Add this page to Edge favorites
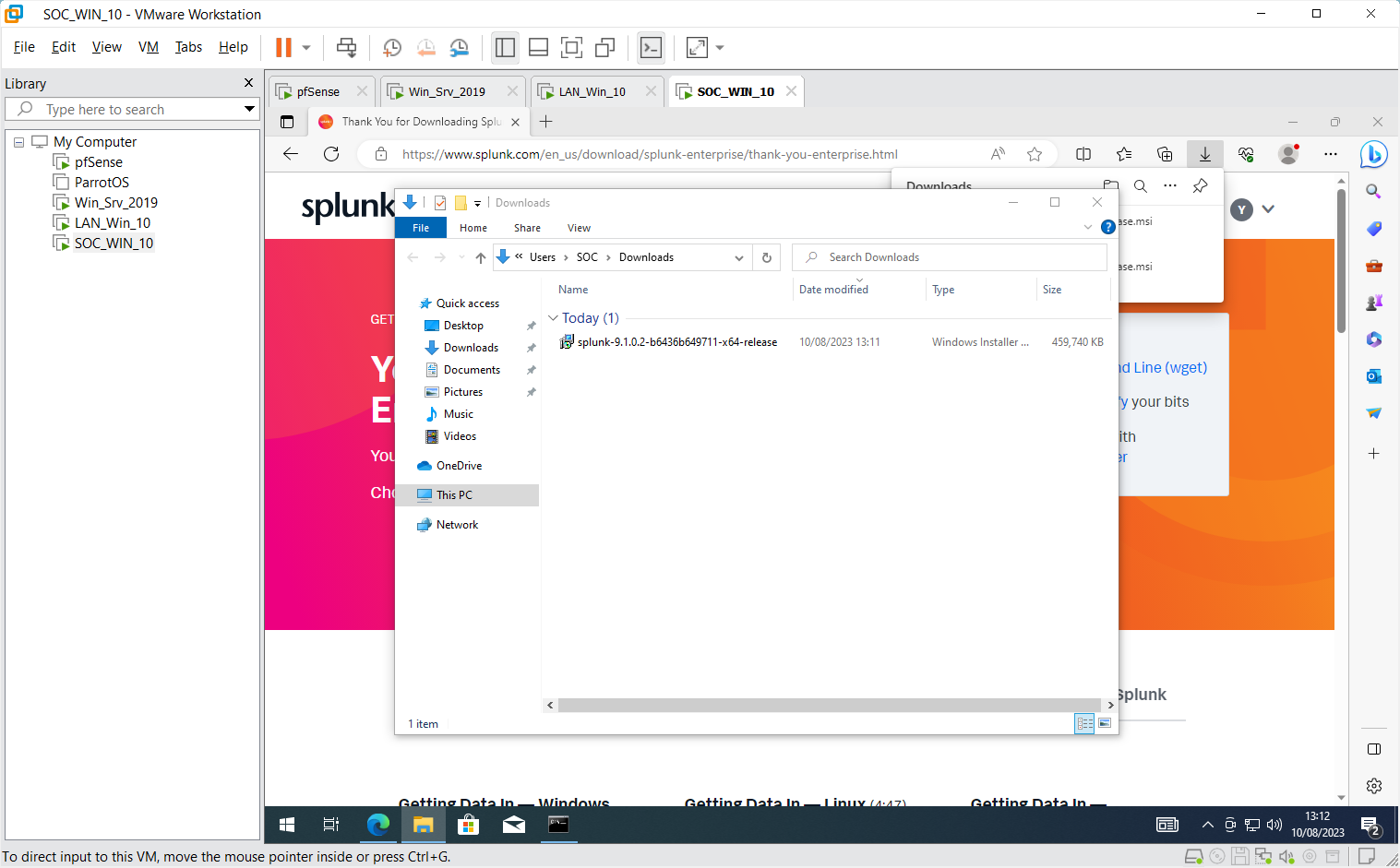1400x868 pixels. click(1035, 154)
